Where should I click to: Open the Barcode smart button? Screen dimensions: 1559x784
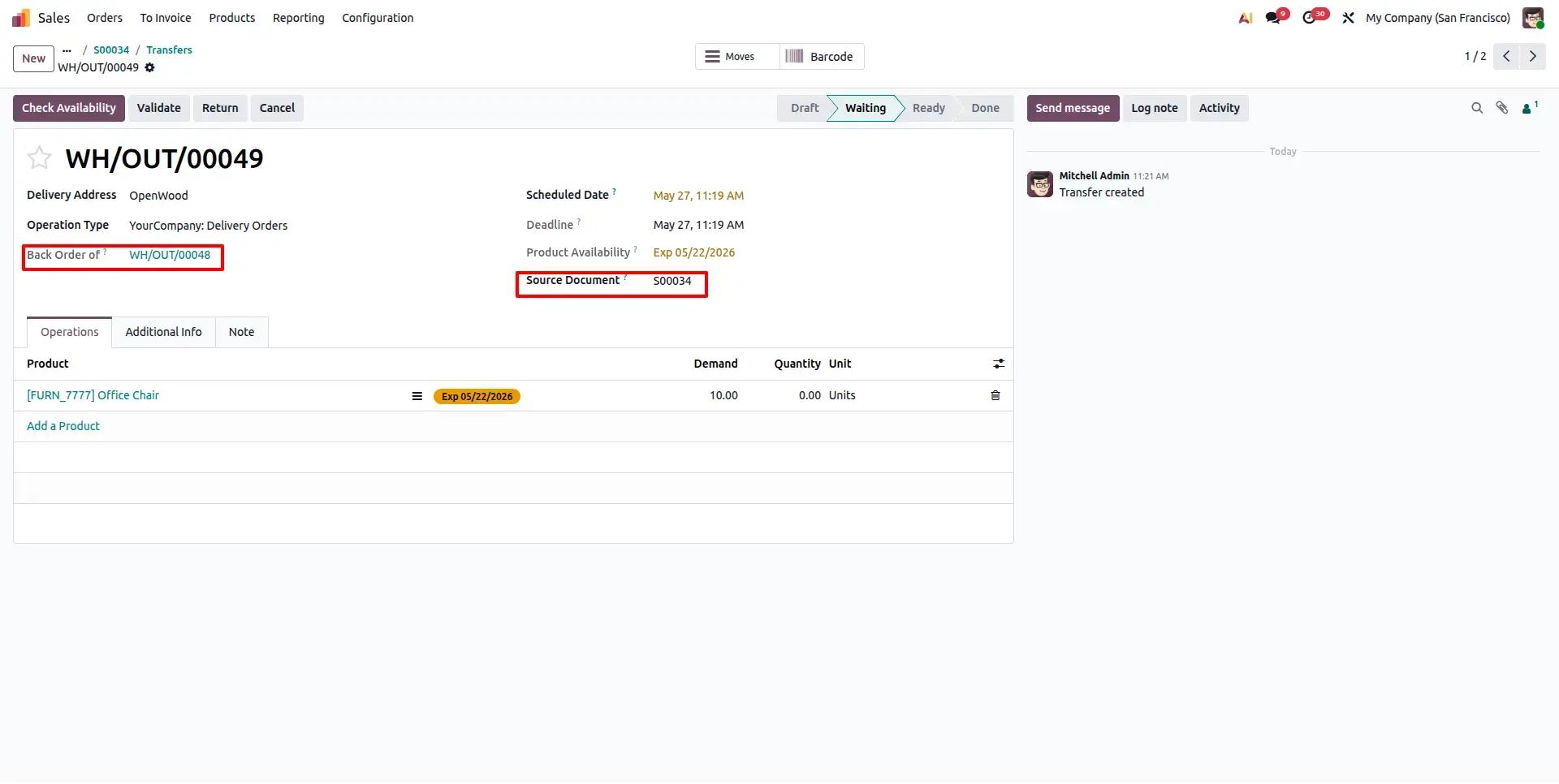[x=822, y=57]
